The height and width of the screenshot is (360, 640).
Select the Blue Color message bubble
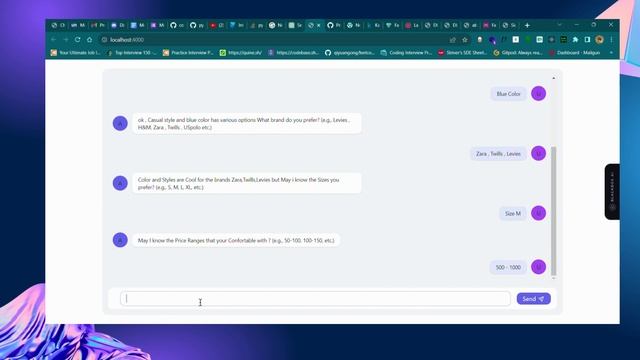pos(508,94)
